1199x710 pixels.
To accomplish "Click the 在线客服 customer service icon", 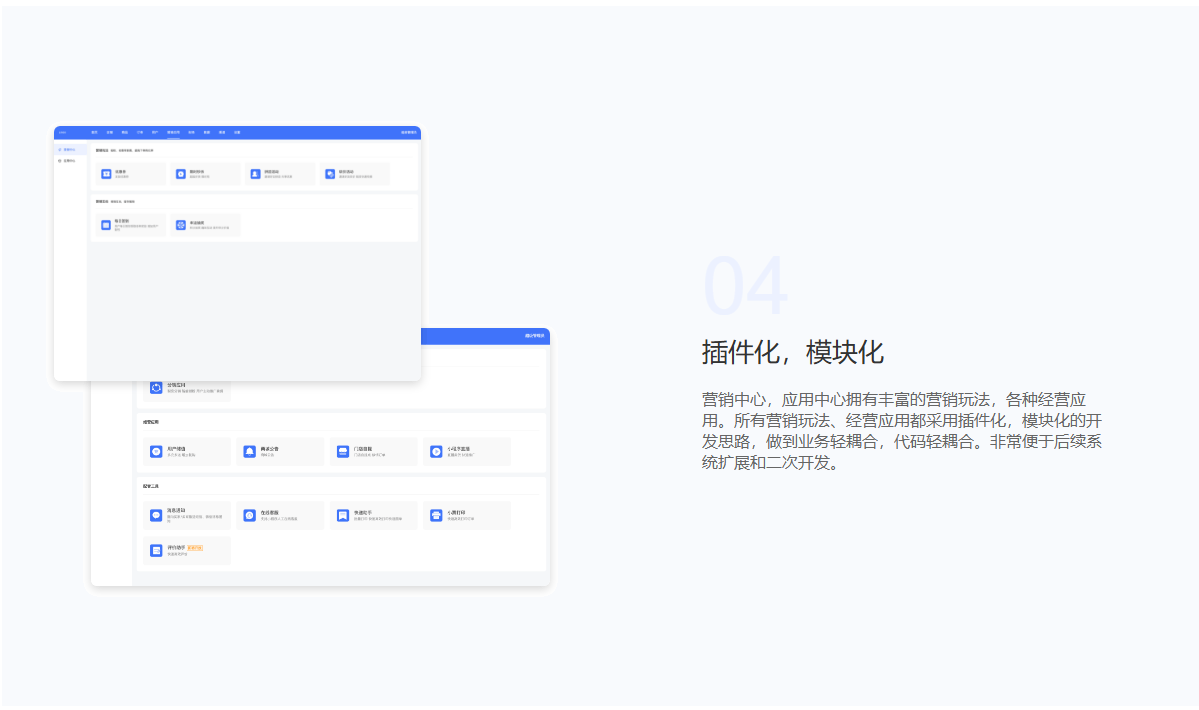I will coord(250,516).
